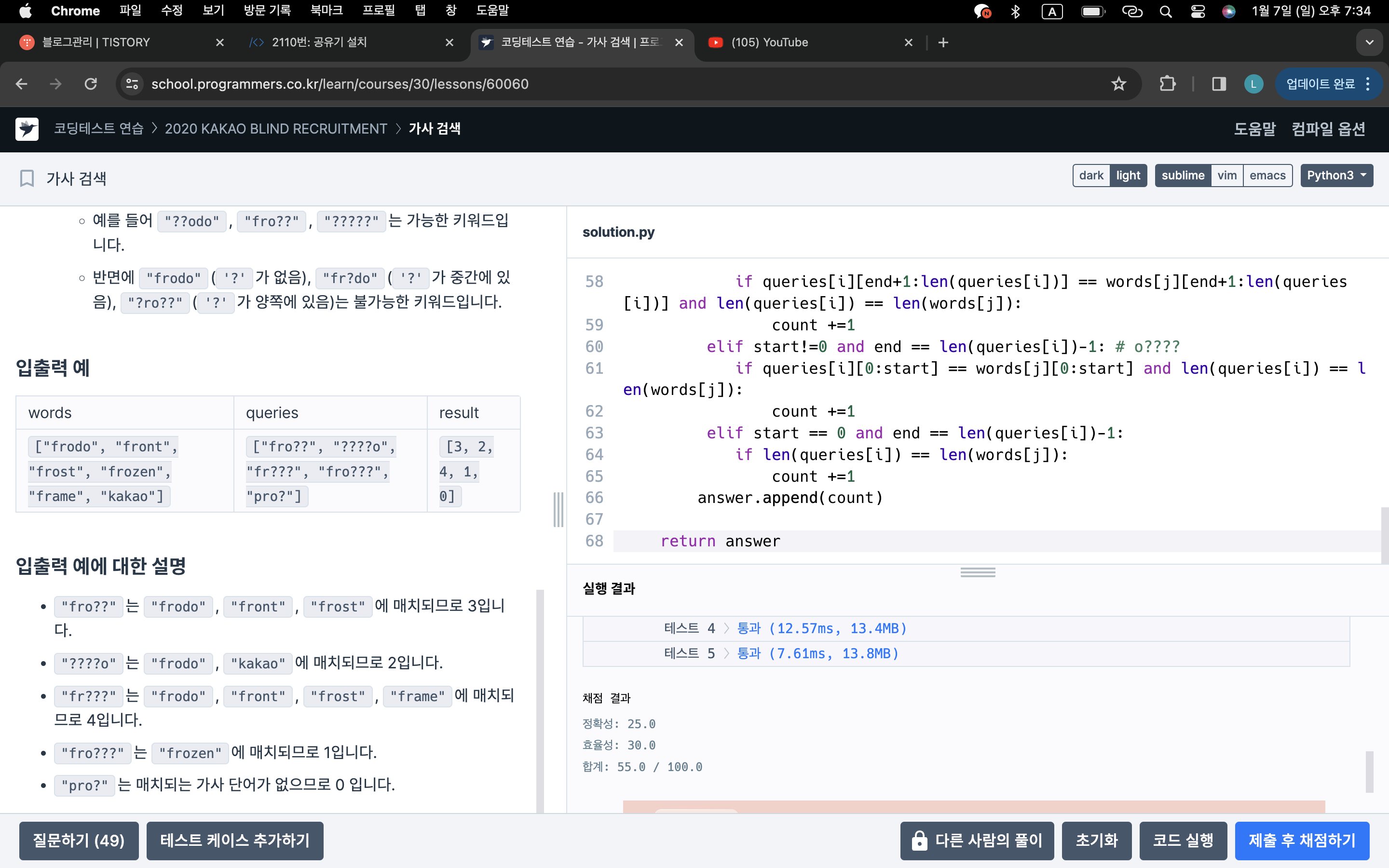Open the Python3 language dropdown
Screen dimensions: 1389x868
1336,176
